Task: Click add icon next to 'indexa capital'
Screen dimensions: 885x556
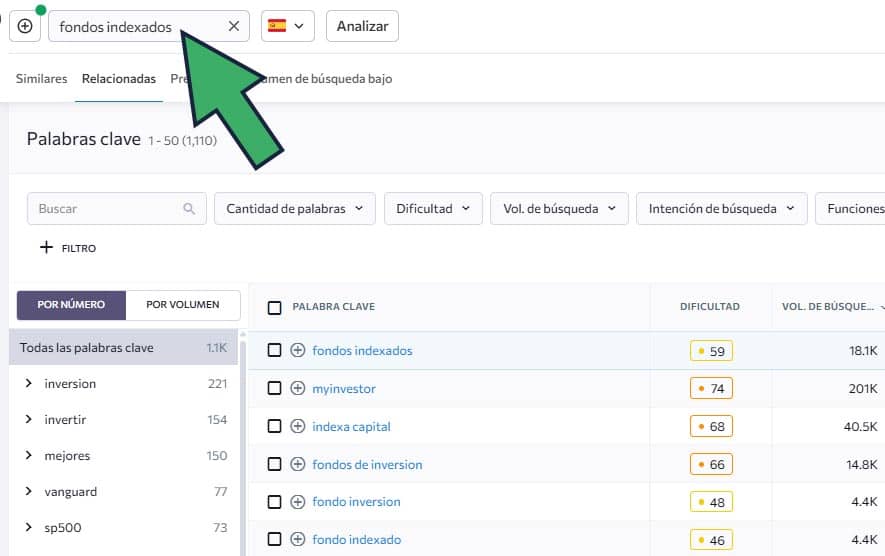Action: (x=297, y=426)
